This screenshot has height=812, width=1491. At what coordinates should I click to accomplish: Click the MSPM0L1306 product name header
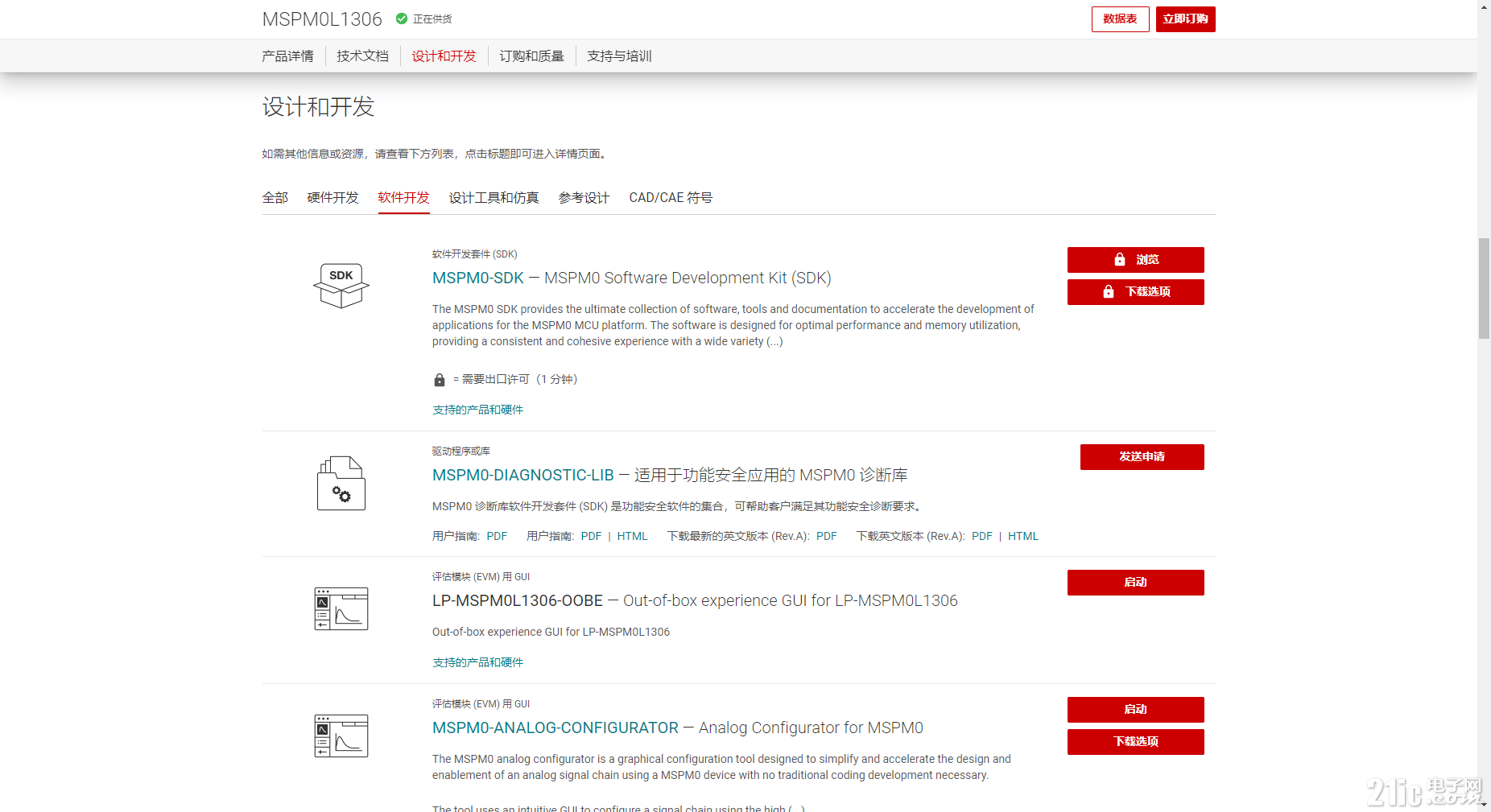[322, 19]
